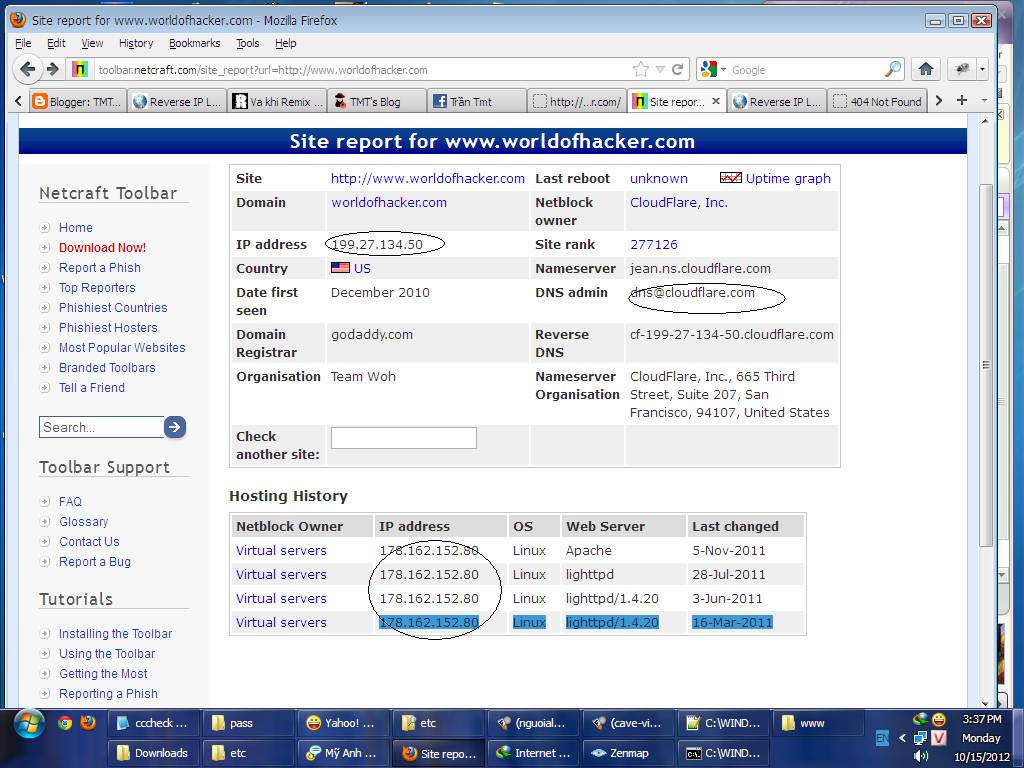
Task: Select the lighttpd/1.4.20 cell dated 3-Jun-2011
Action: pos(612,598)
